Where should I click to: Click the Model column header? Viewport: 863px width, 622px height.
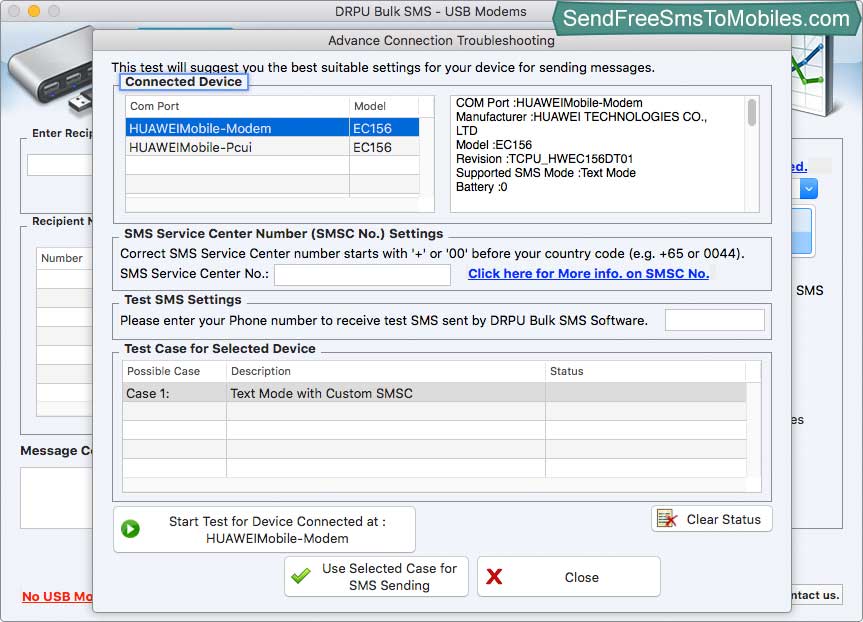[x=384, y=106]
